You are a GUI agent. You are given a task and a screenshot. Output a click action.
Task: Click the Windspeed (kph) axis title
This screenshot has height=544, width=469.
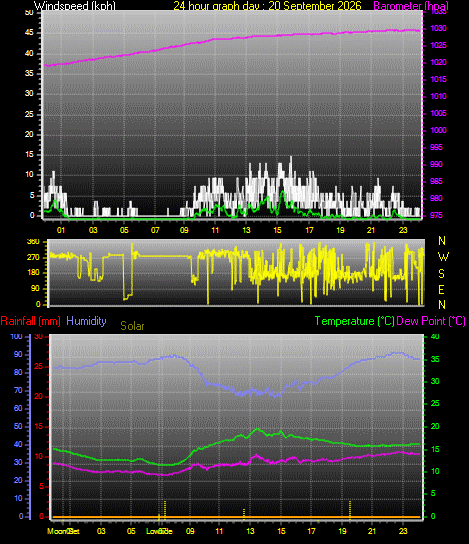(x=75, y=6)
